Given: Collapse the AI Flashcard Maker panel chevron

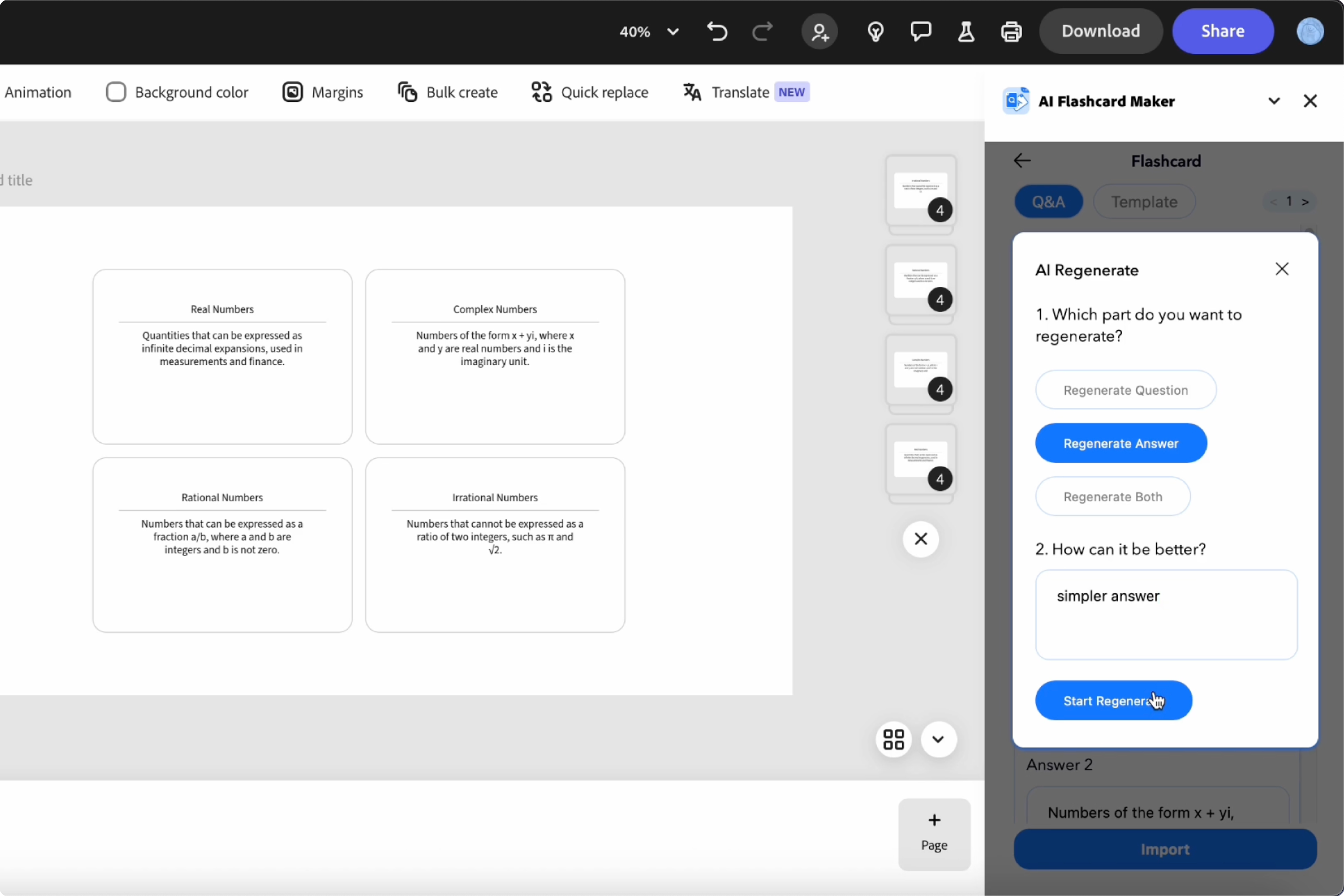Looking at the screenshot, I should (1274, 101).
